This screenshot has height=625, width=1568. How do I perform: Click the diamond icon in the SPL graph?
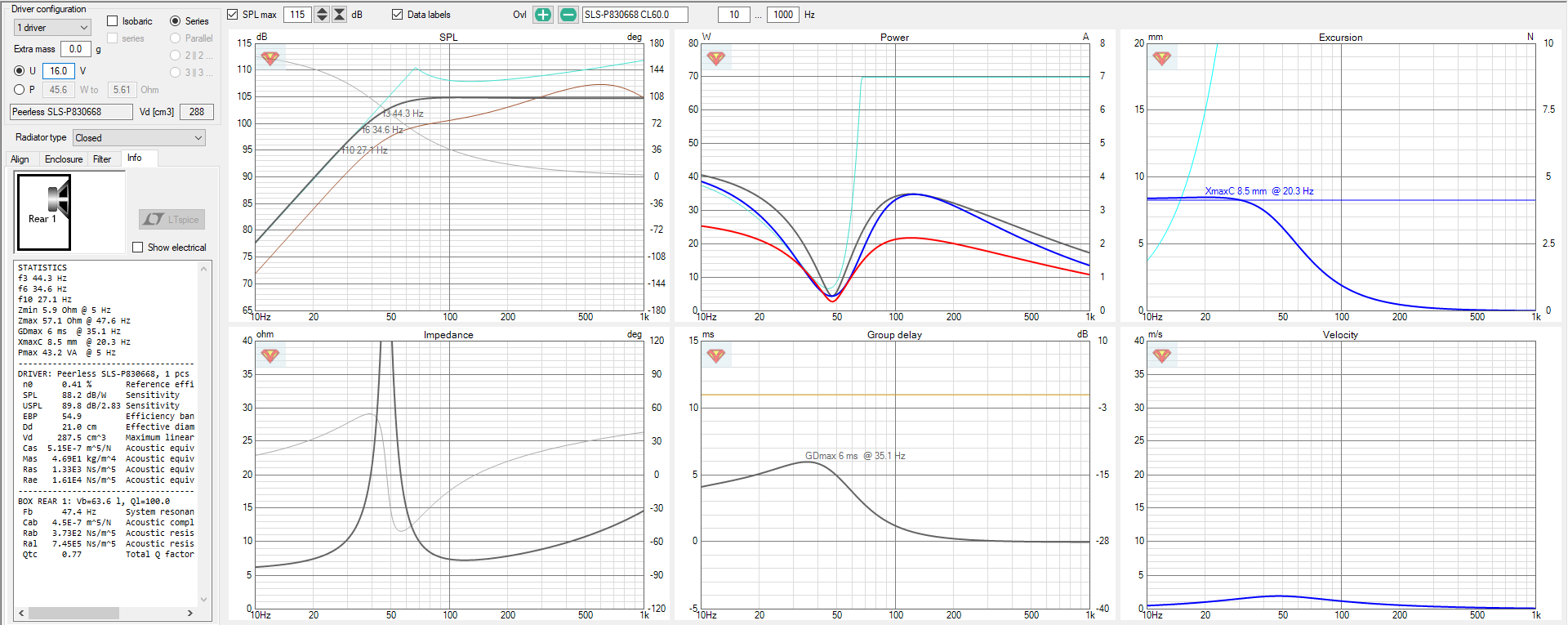point(270,58)
